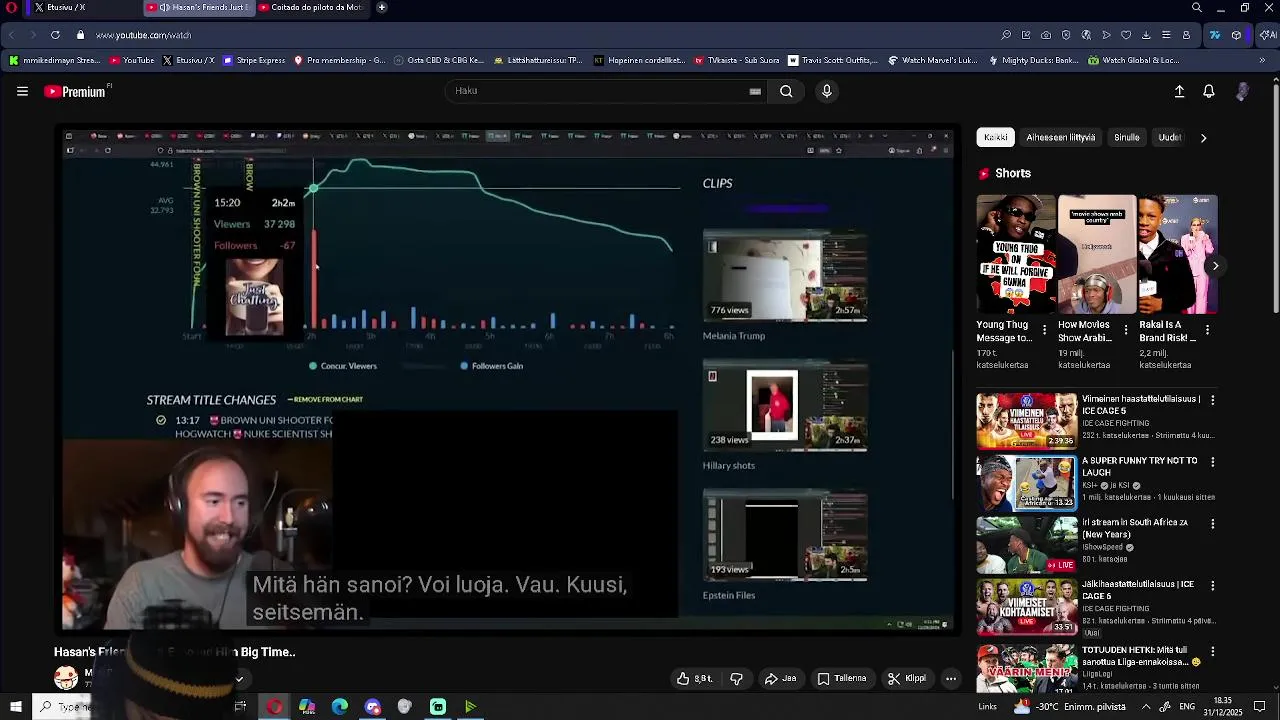Click the Jaa share button
This screenshot has height=720, width=1280.
click(x=781, y=678)
